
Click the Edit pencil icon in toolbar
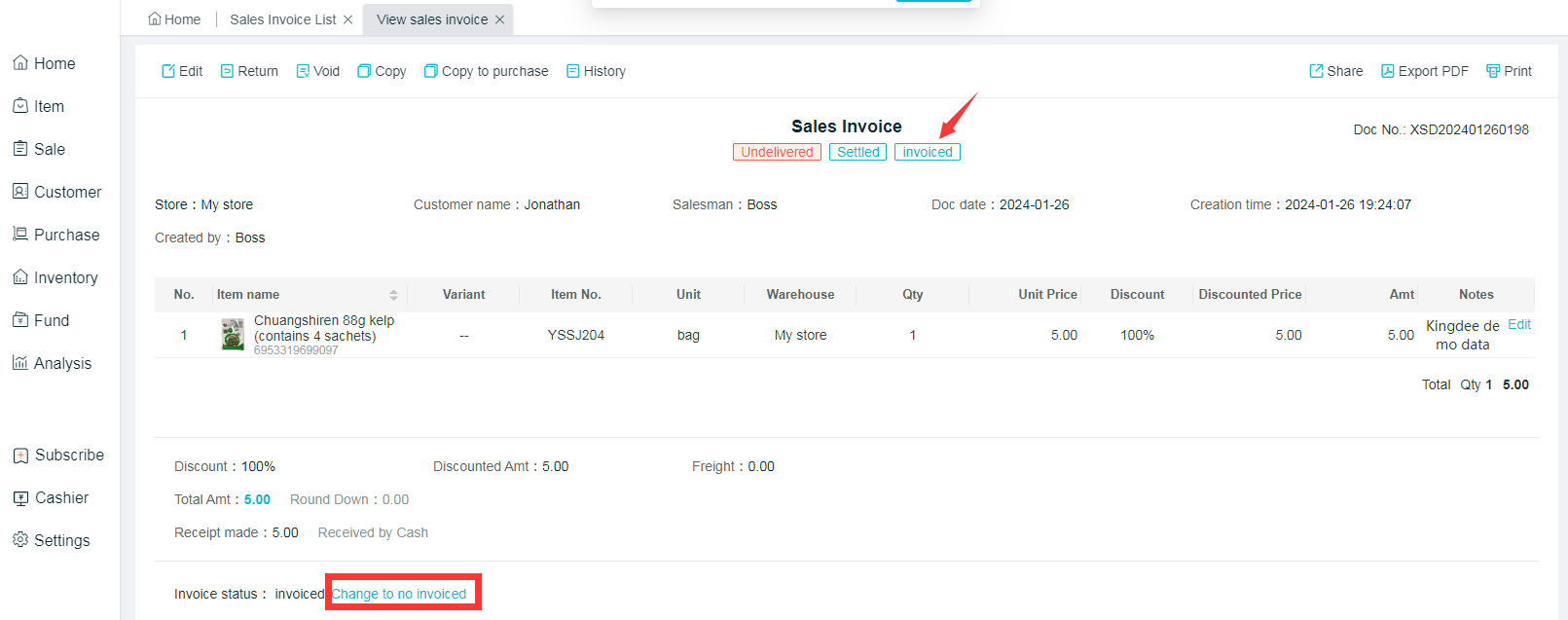point(168,71)
